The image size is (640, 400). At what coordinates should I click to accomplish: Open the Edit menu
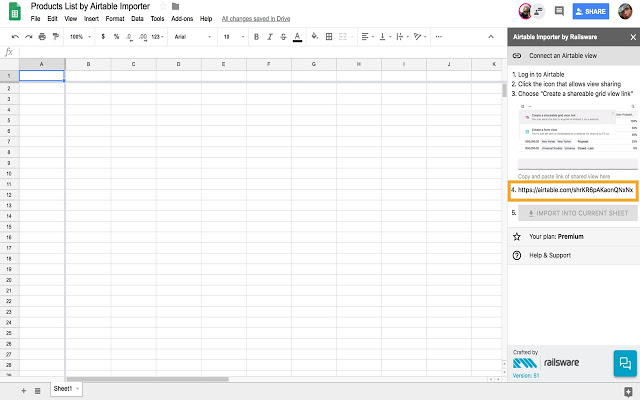52,19
